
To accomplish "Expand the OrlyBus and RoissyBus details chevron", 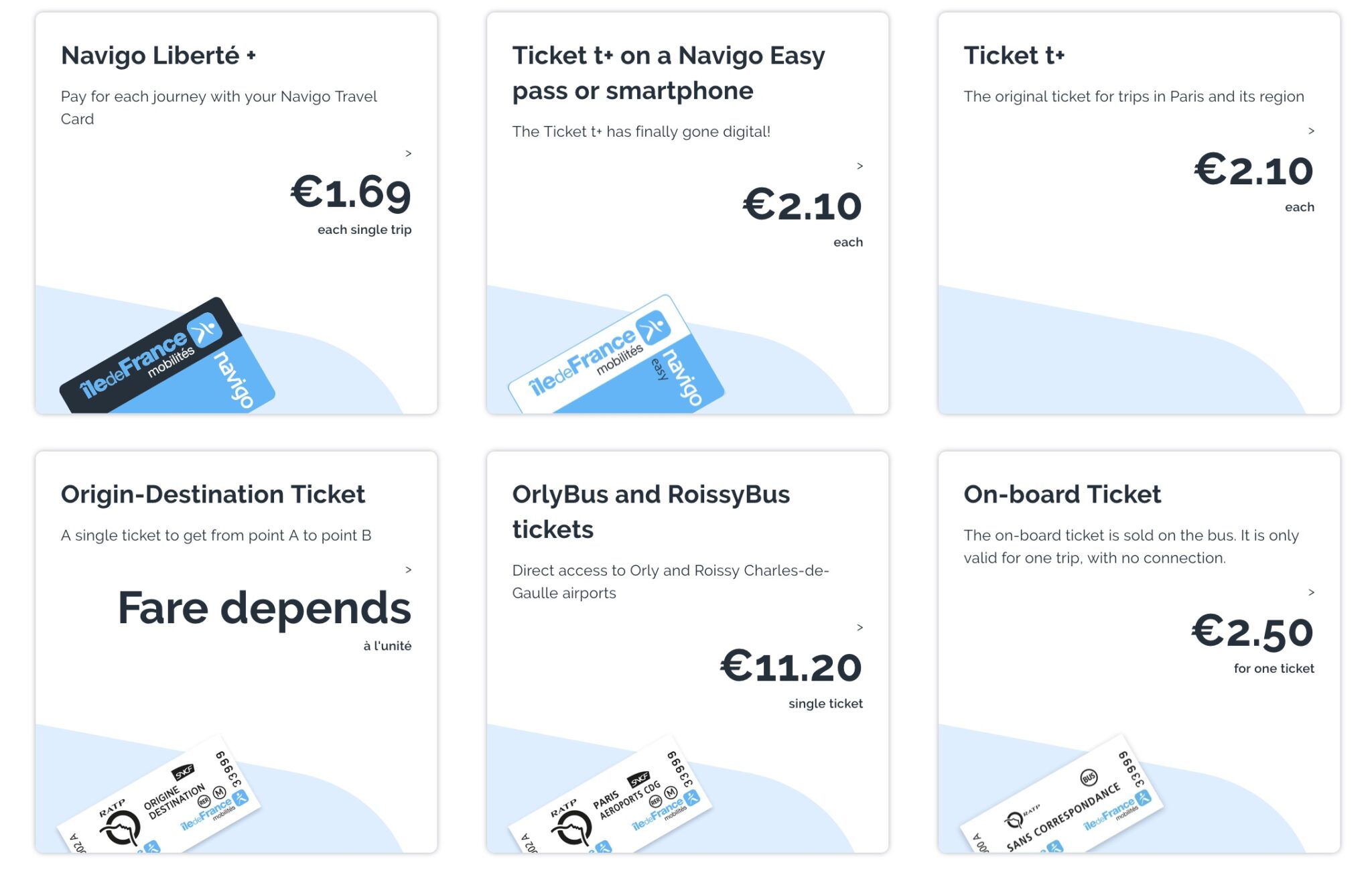I will pyautogui.click(x=860, y=628).
